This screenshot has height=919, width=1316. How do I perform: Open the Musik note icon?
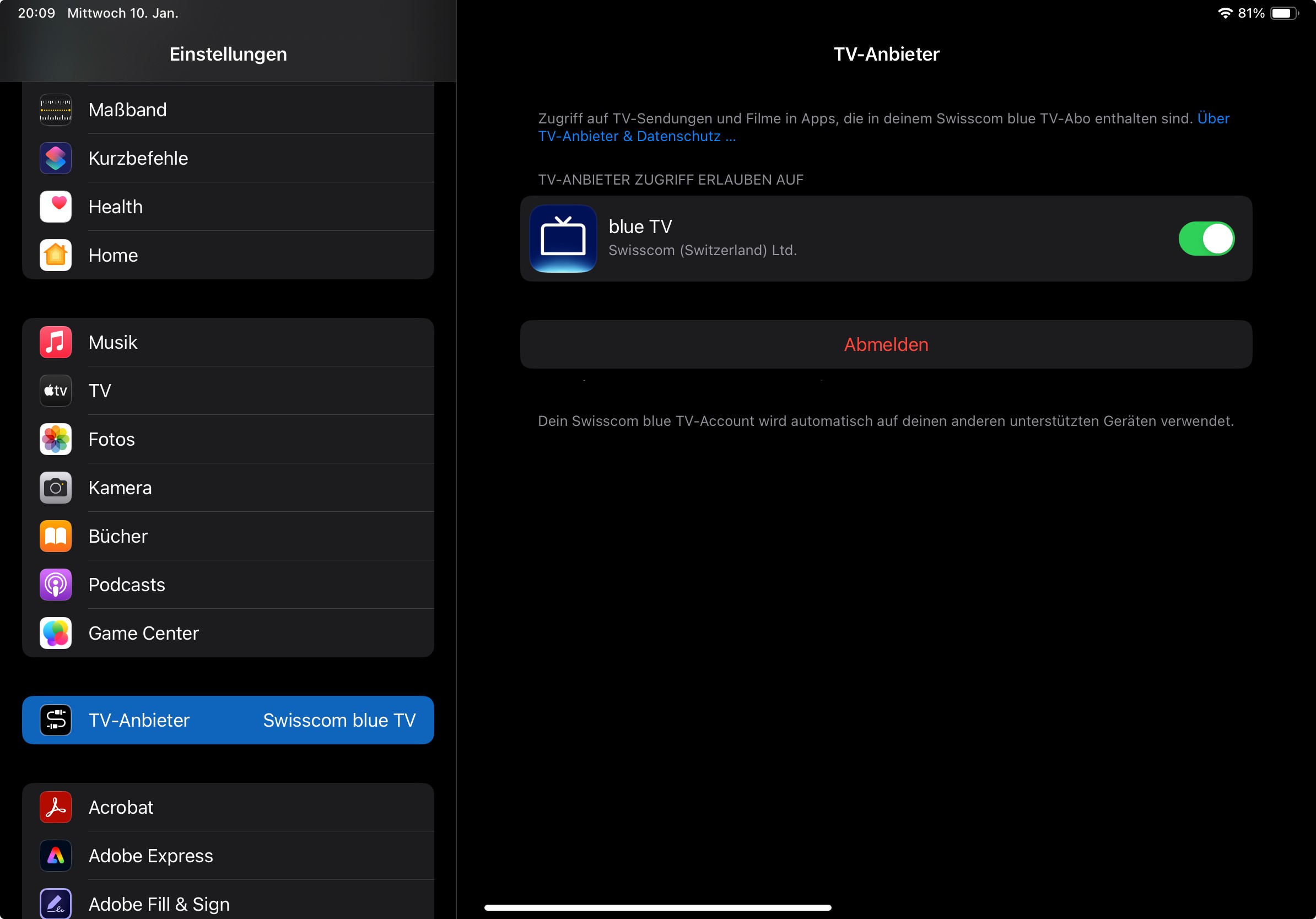click(x=56, y=342)
